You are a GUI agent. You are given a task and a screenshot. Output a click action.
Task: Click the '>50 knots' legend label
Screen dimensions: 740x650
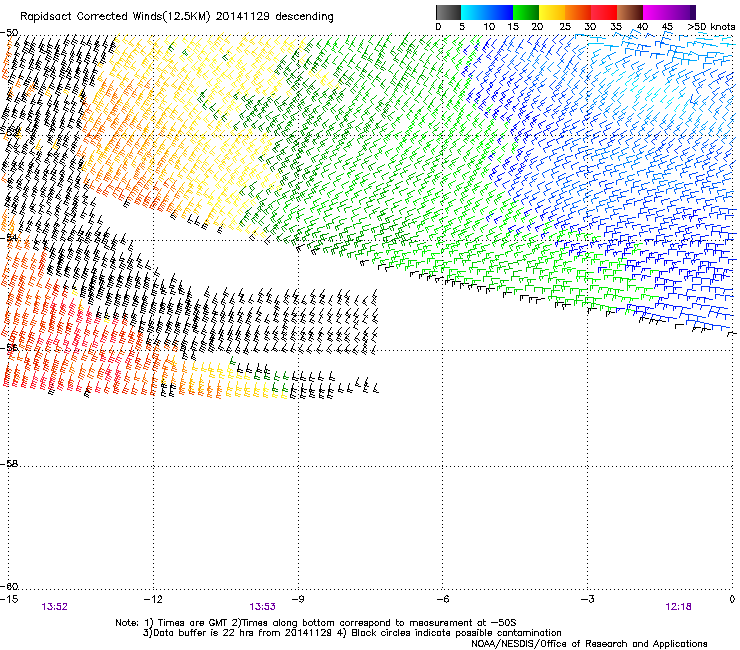(x=711, y=26)
